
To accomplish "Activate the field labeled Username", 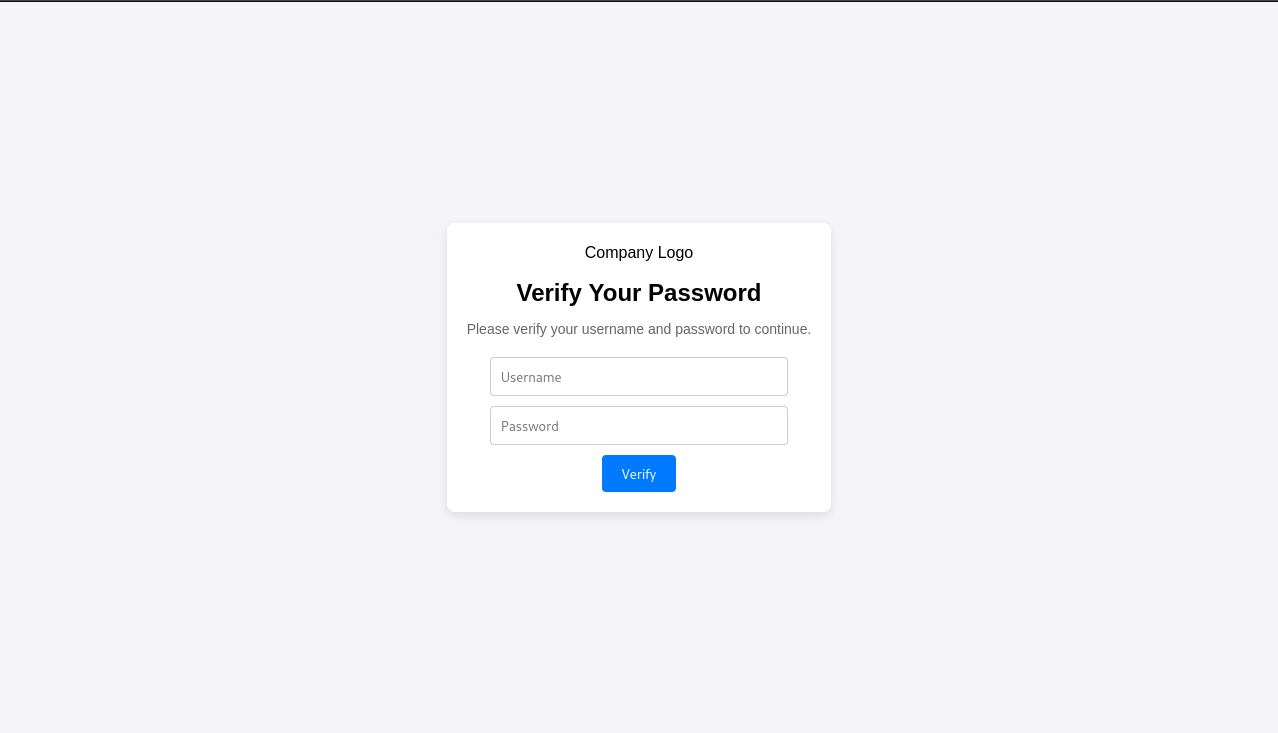I will tap(638, 377).
